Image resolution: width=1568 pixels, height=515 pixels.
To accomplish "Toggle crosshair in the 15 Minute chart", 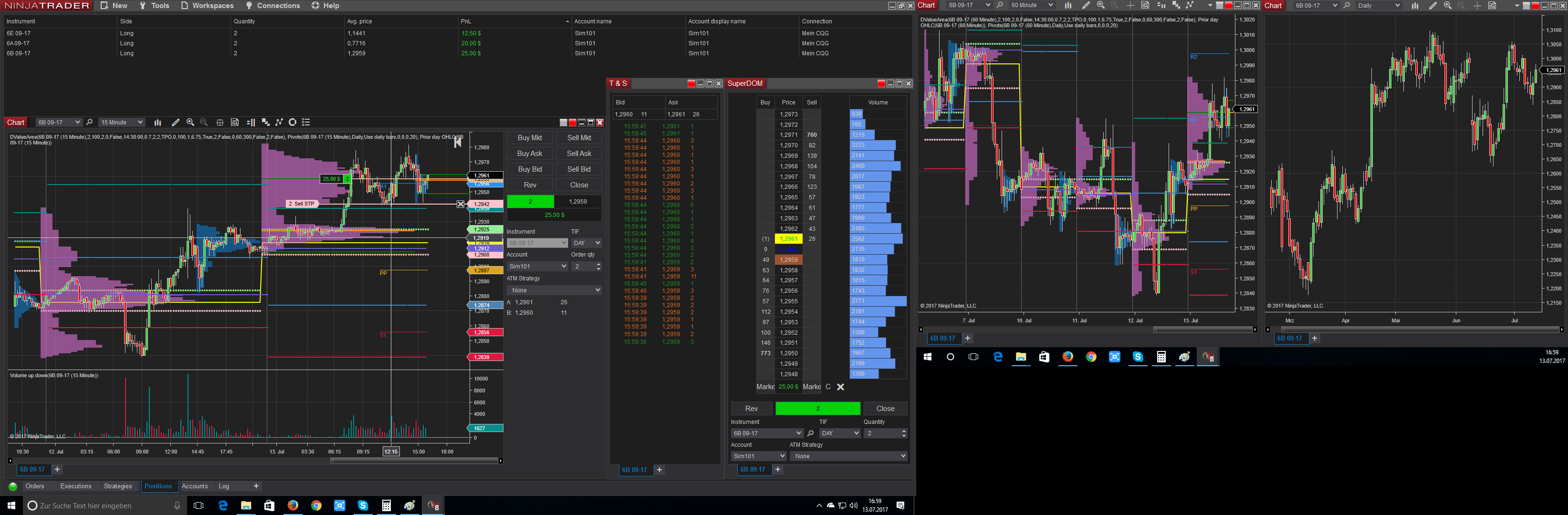I will pyautogui.click(x=220, y=122).
